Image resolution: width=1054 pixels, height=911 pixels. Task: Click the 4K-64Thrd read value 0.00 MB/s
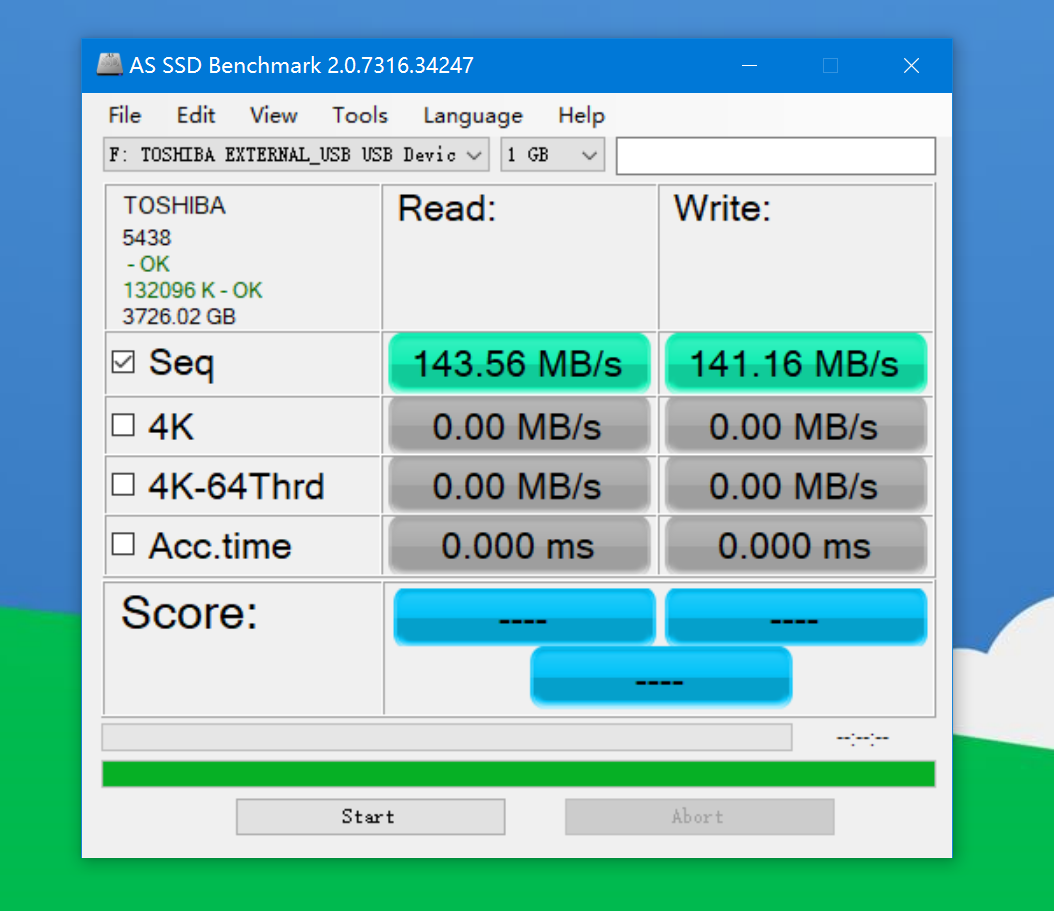click(x=519, y=486)
